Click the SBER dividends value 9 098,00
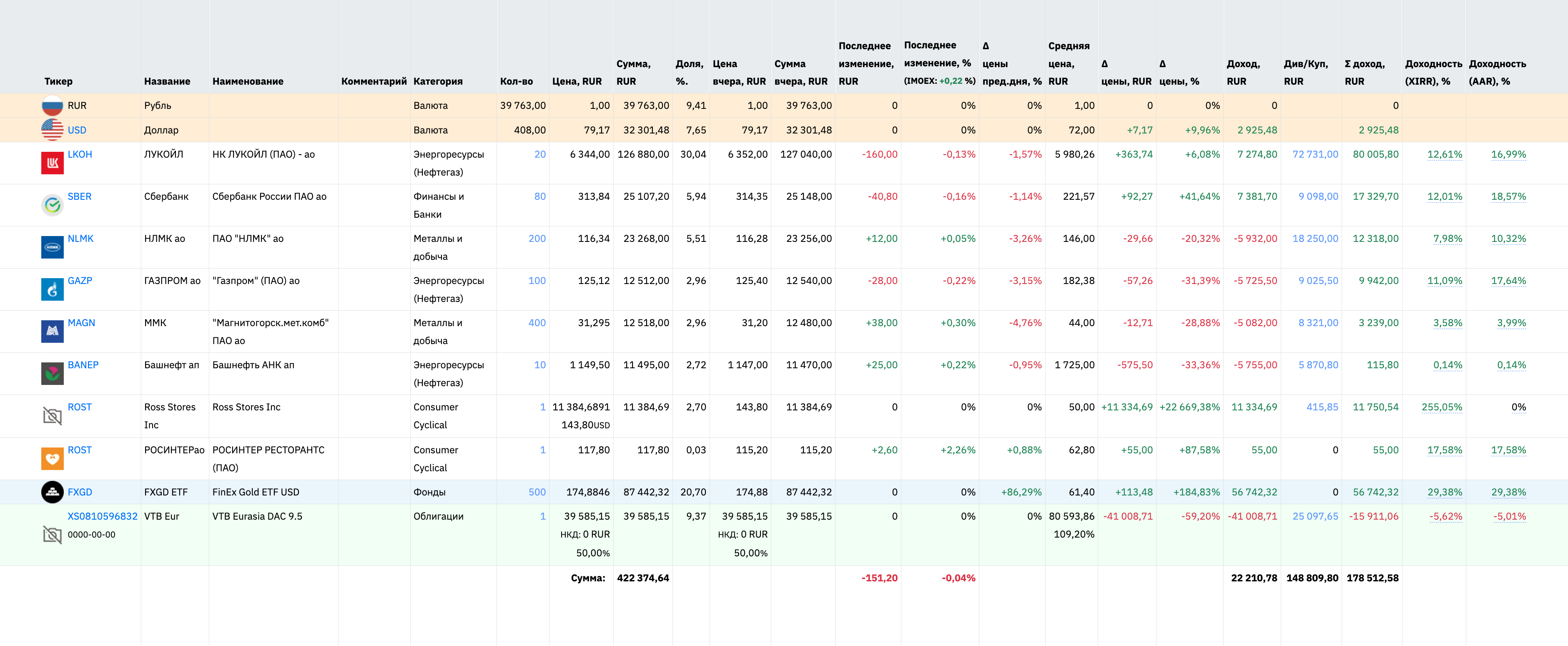Screen dimensions: 1568x646 point(1318,197)
